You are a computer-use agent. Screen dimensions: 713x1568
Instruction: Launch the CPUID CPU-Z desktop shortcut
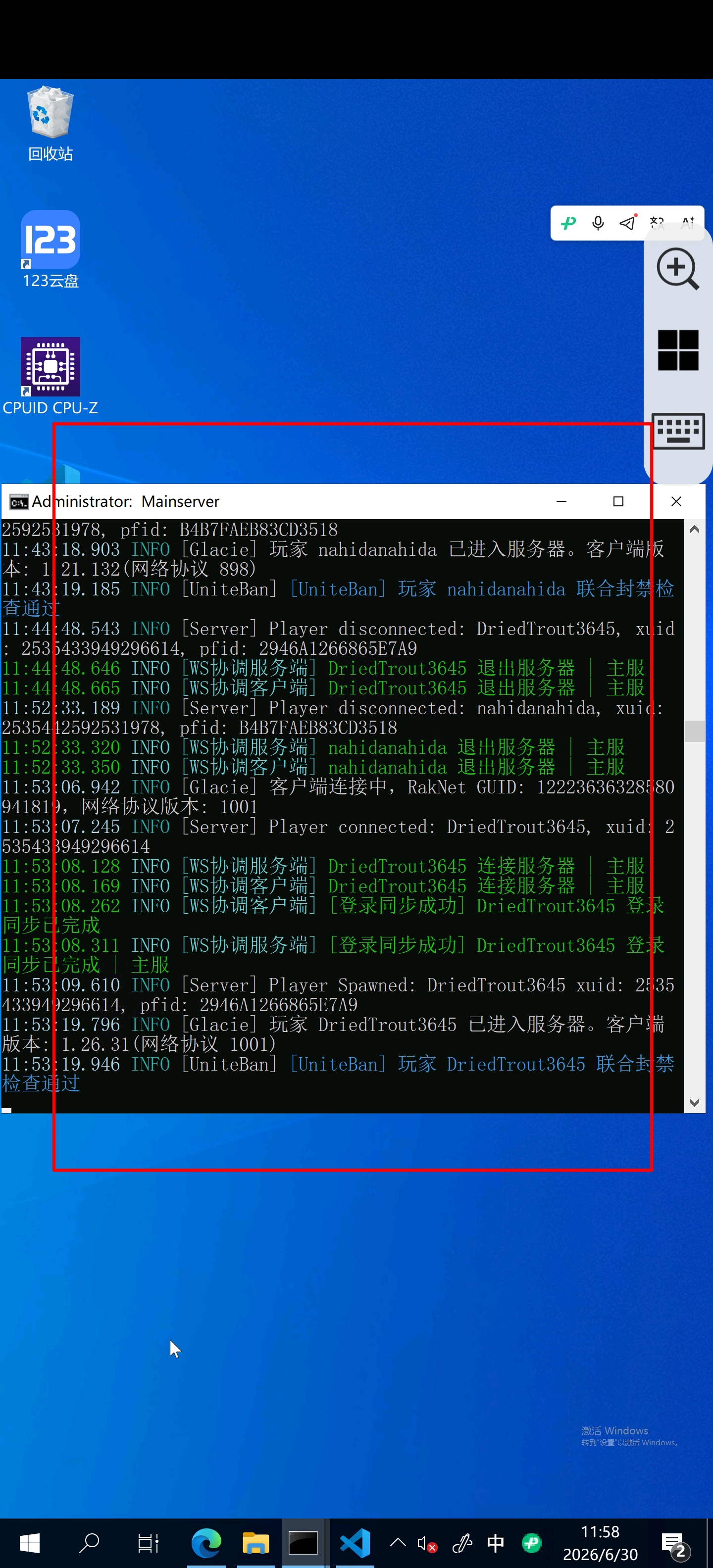(51, 376)
